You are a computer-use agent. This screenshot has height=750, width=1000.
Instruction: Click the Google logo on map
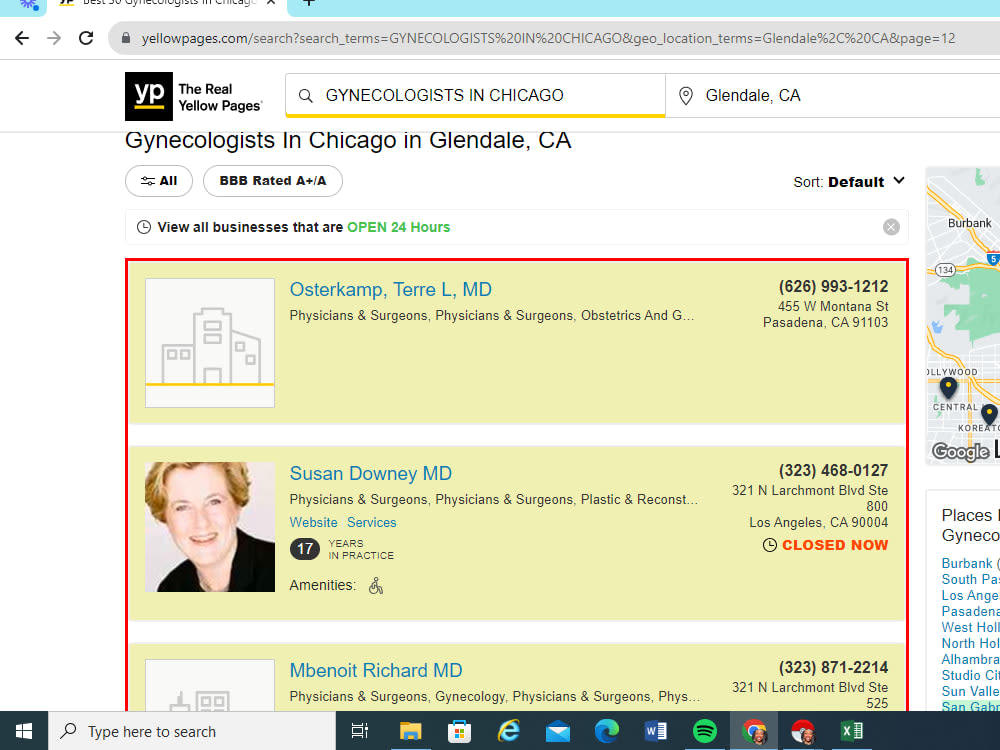tap(960, 452)
